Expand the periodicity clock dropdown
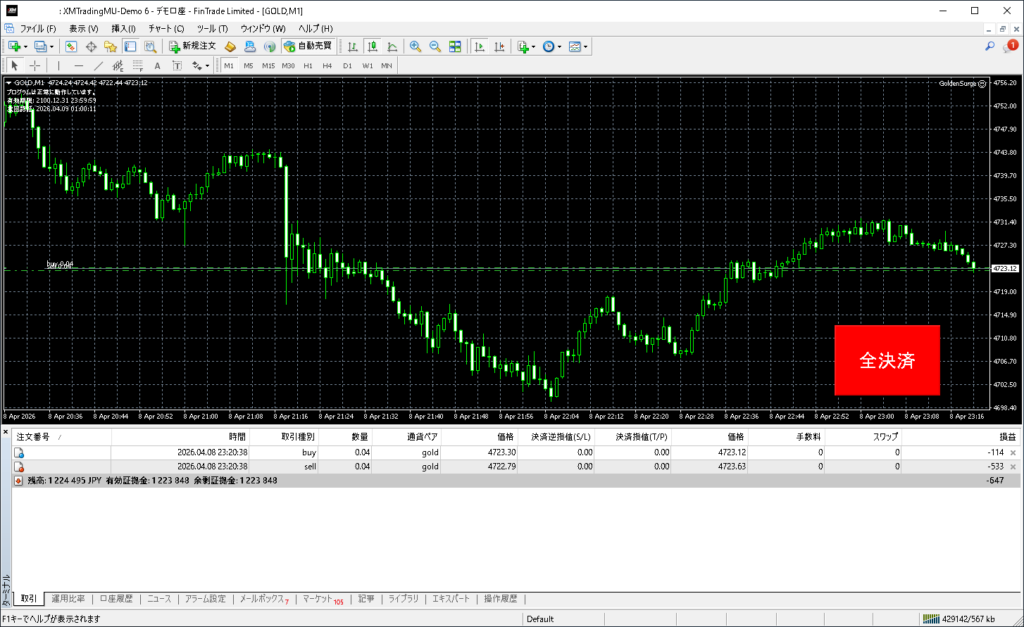The height and width of the screenshot is (627, 1024). click(x=561, y=46)
